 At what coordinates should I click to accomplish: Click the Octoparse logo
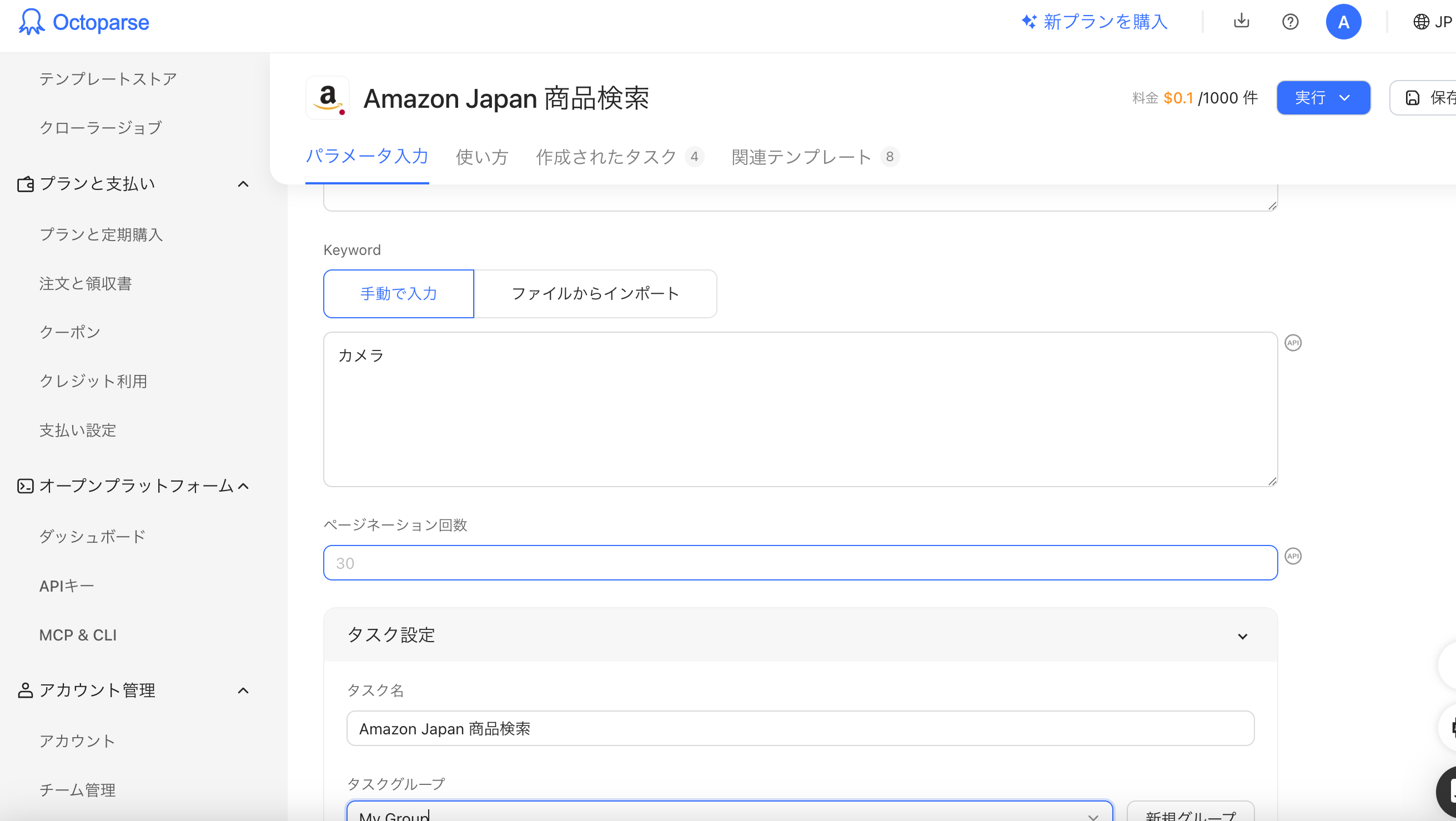click(84, 22)
